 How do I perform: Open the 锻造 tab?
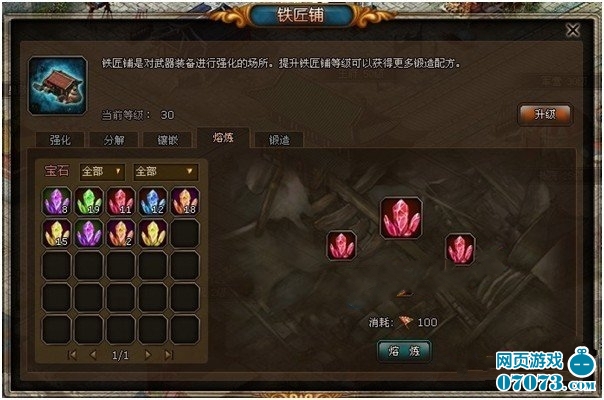(279, 140)
